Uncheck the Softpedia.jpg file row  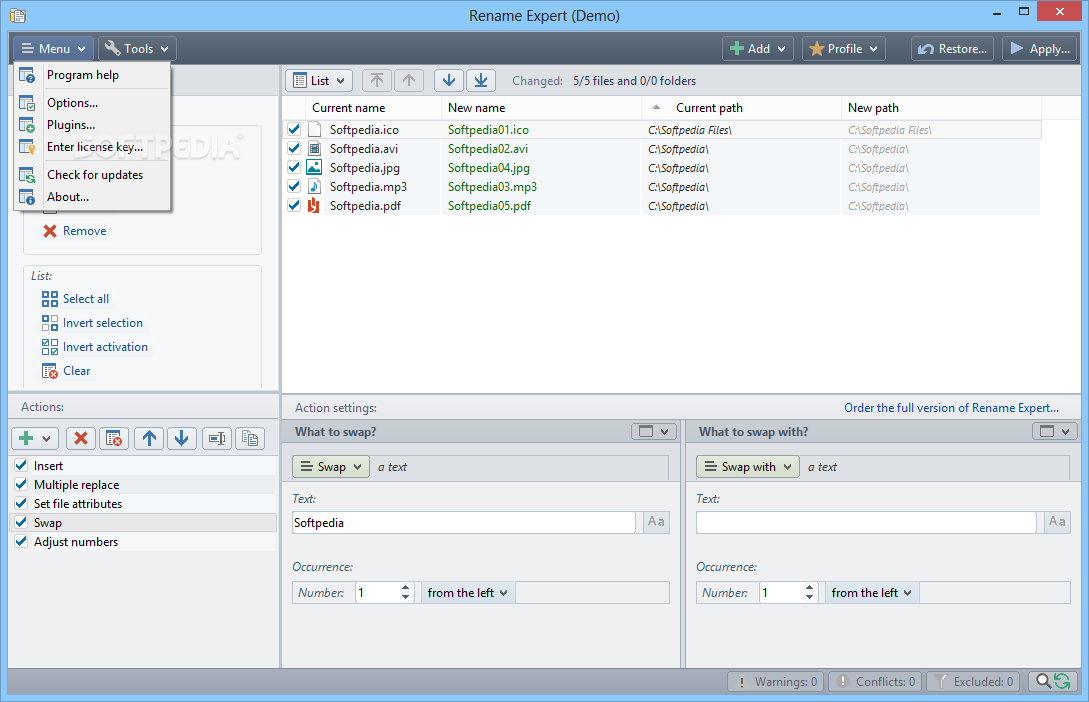[x=294, y=167]
